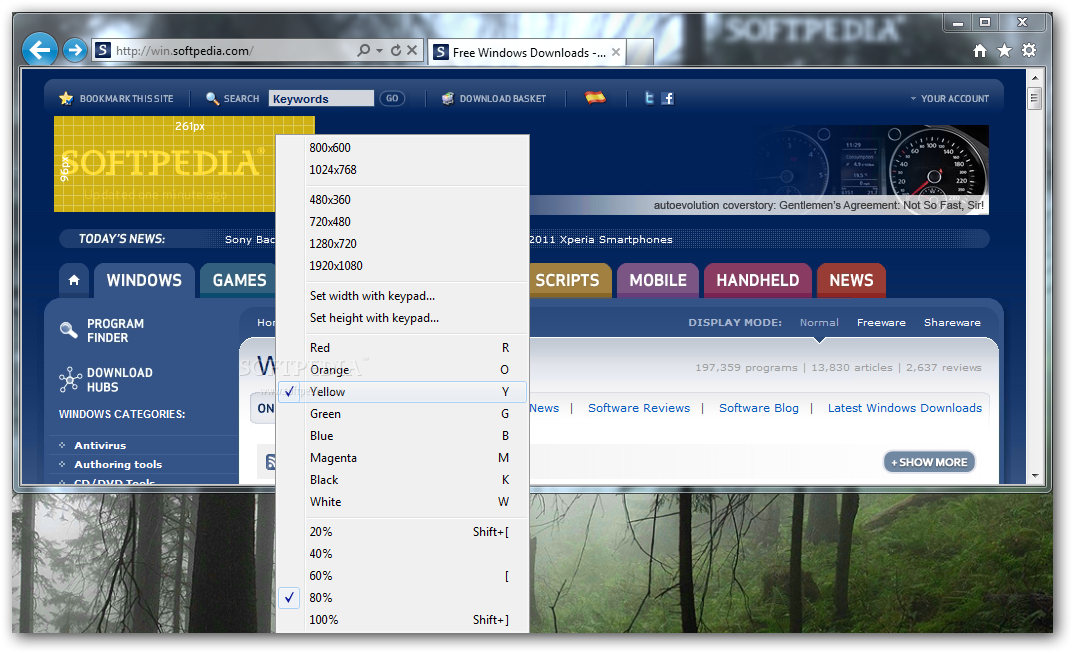Open the SCRIPTS category tab
Viewport: 1073px width, 653px height.
pyautogui.click(x=568, y=280)
